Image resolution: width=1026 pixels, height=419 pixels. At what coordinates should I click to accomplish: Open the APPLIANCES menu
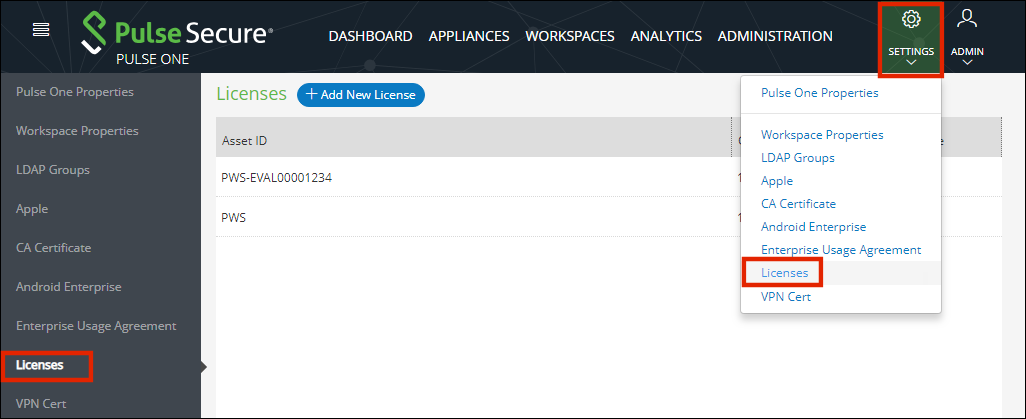[x=469, y=36]
